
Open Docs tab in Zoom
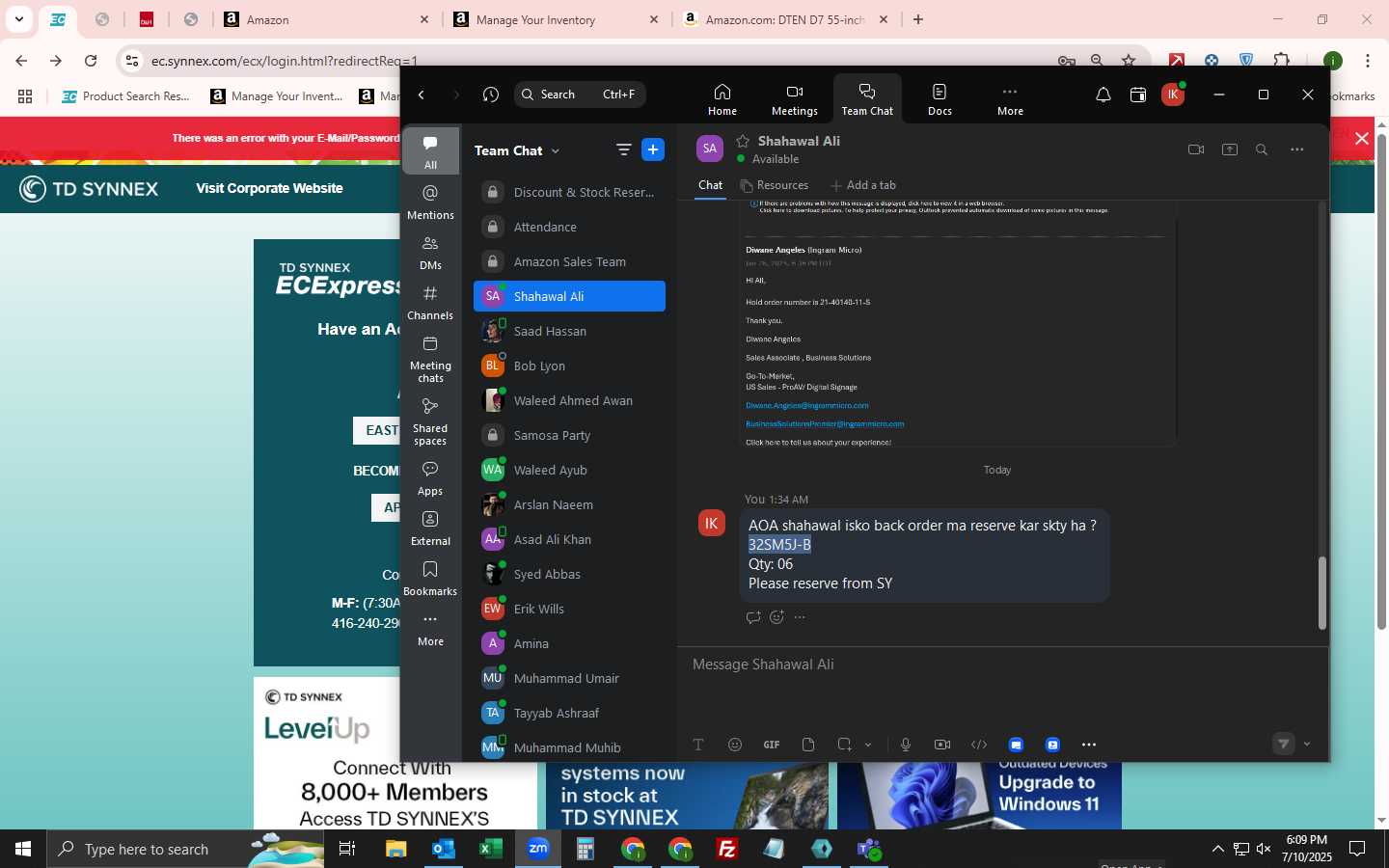[940, 99]
